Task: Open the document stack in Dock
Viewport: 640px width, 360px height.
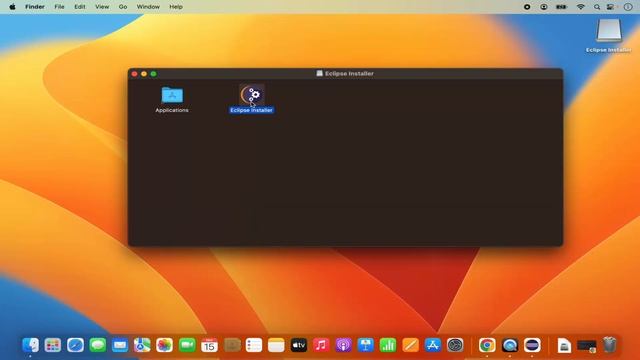Action: click(x=564, y=346)
